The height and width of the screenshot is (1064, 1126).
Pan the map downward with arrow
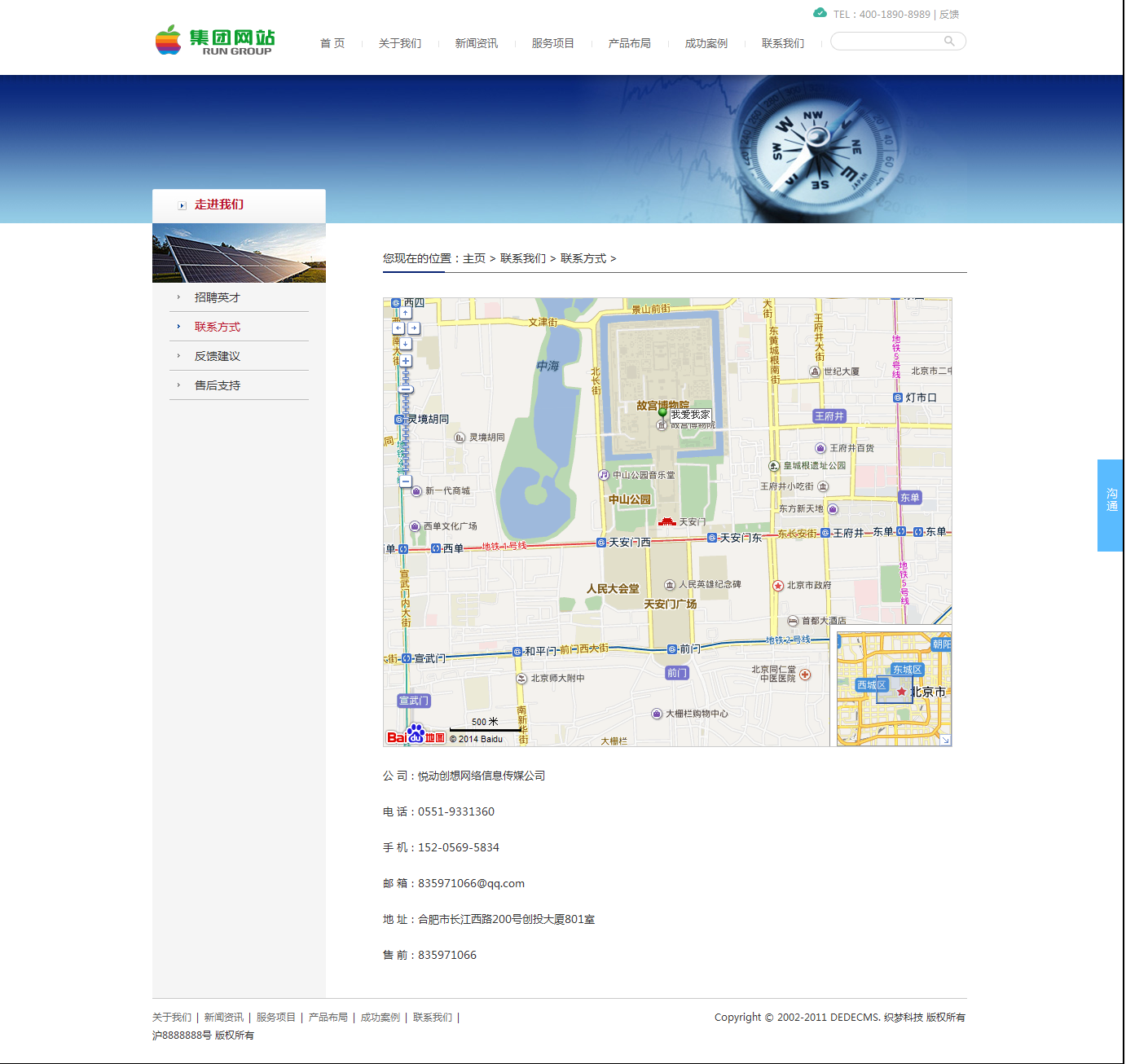tap(406, 344)
